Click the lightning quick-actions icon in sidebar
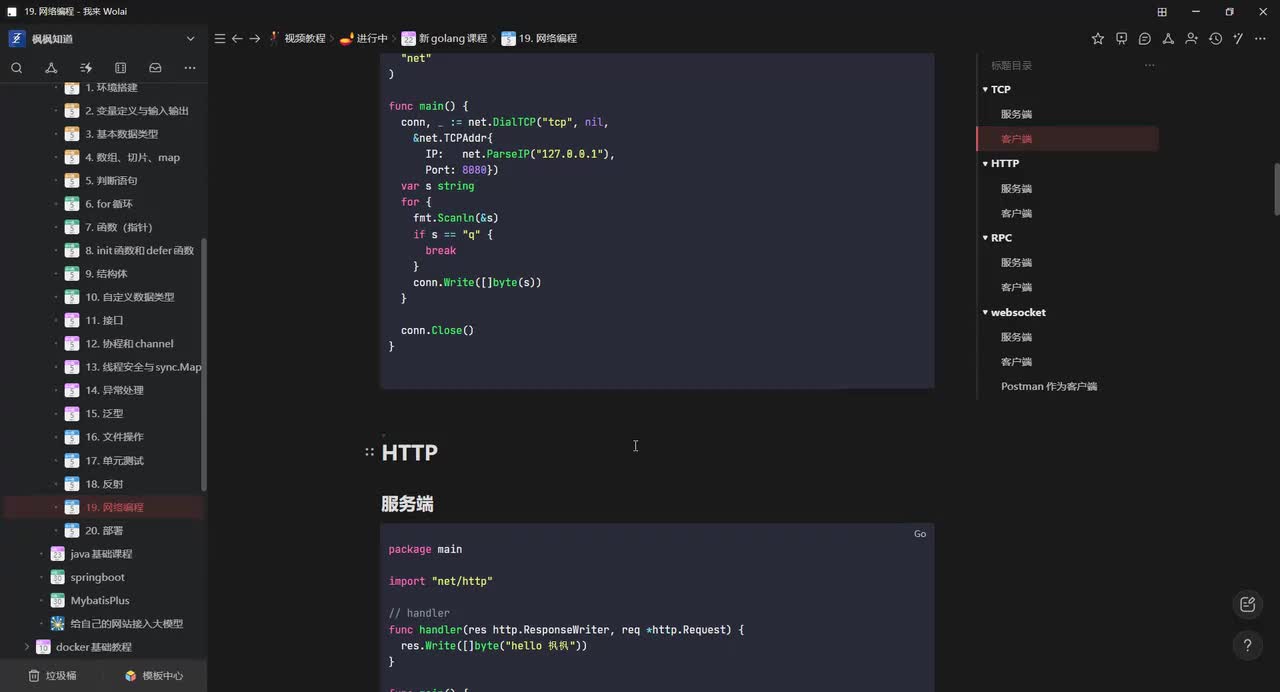The image size is (1280, 692). coord(86,68)
